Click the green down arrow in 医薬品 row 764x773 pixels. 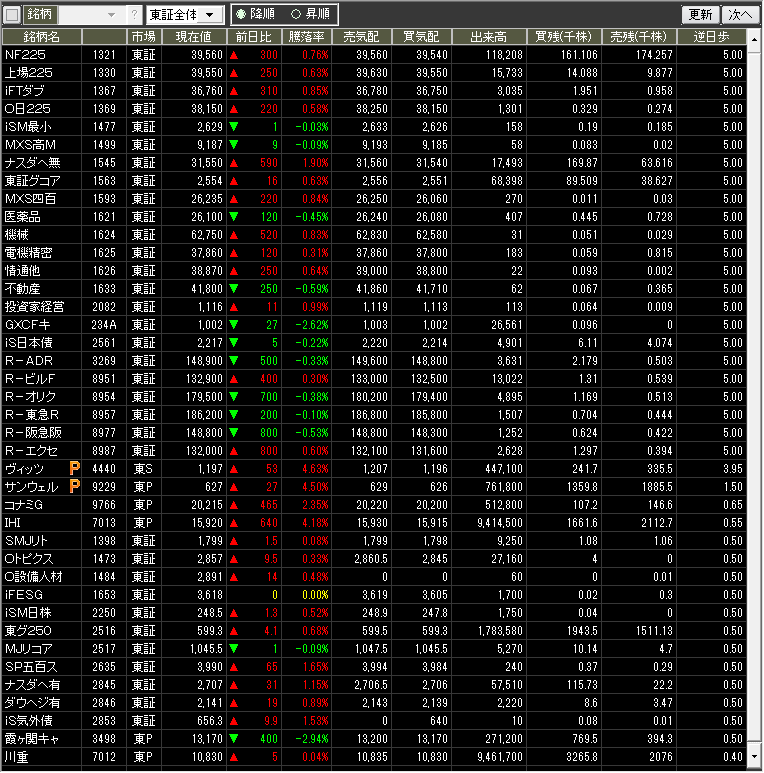pos(234,217)
